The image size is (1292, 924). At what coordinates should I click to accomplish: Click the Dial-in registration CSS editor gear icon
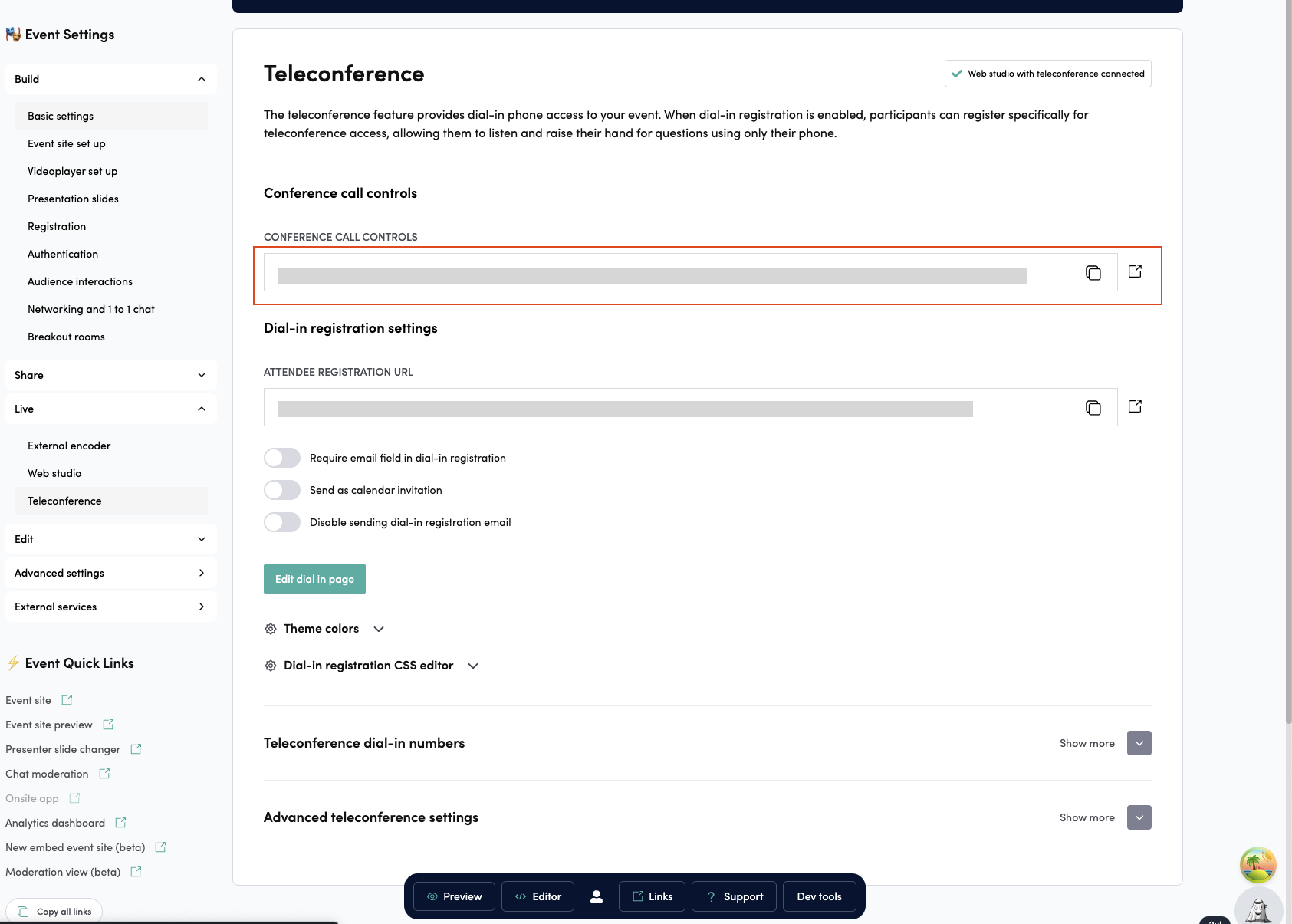coord(271,666)
